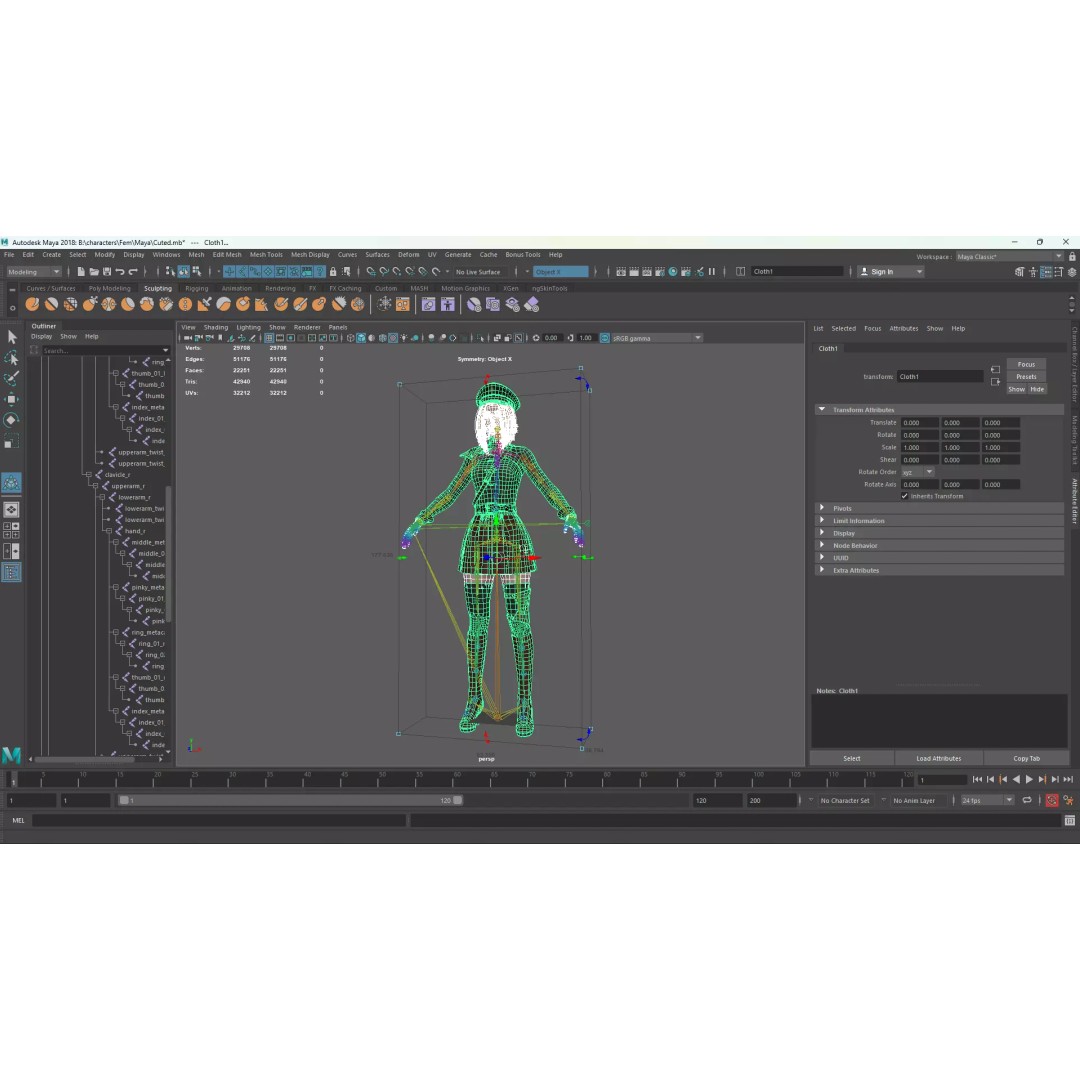Toggle loop playback icon on range slider
This screenshot has height=1080, width=1080.
1027,800
